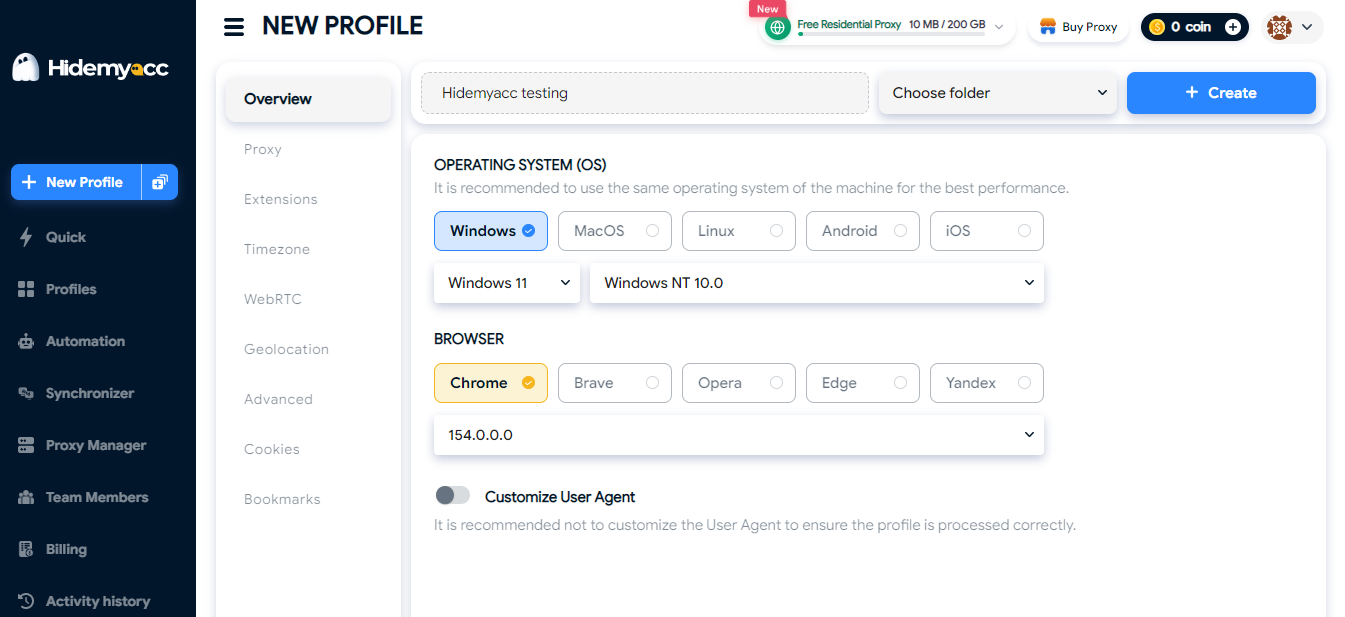Switch to the Cookies tab

click(272, 449)
